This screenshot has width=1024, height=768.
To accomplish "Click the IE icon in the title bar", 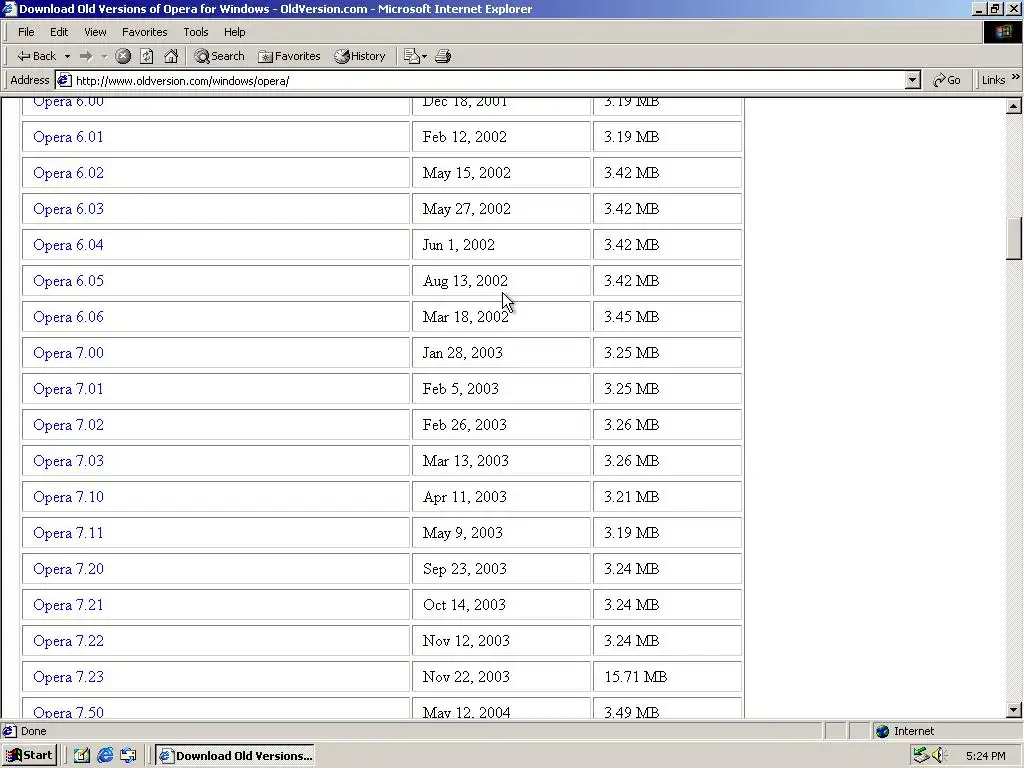I will 9,8.
